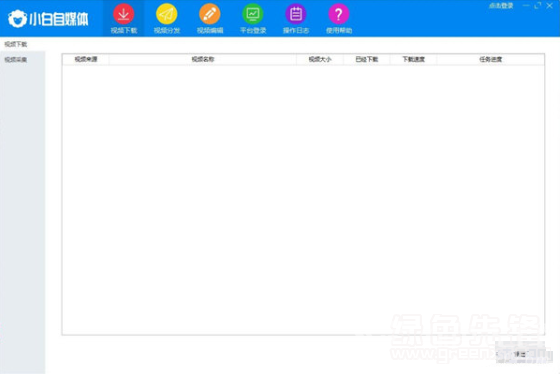Viewport: 560px width, 374px height.
Task: Click the 视频下载 label under the toolbar
Action: point(16,44)
